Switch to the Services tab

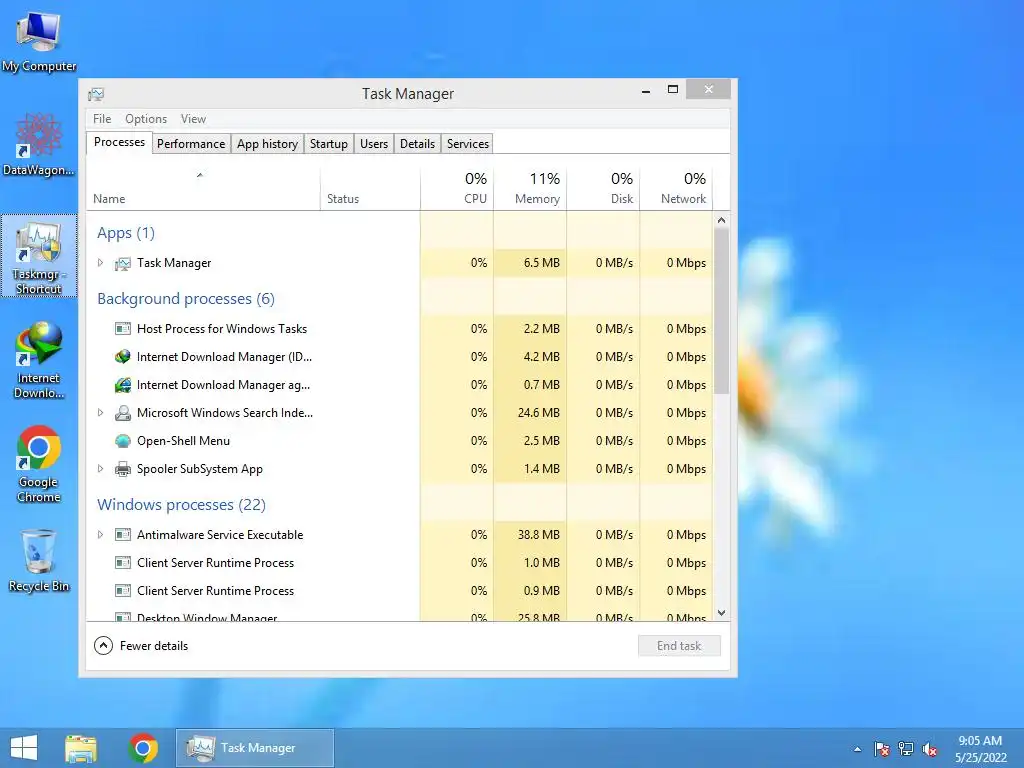(x=468, y=144)
